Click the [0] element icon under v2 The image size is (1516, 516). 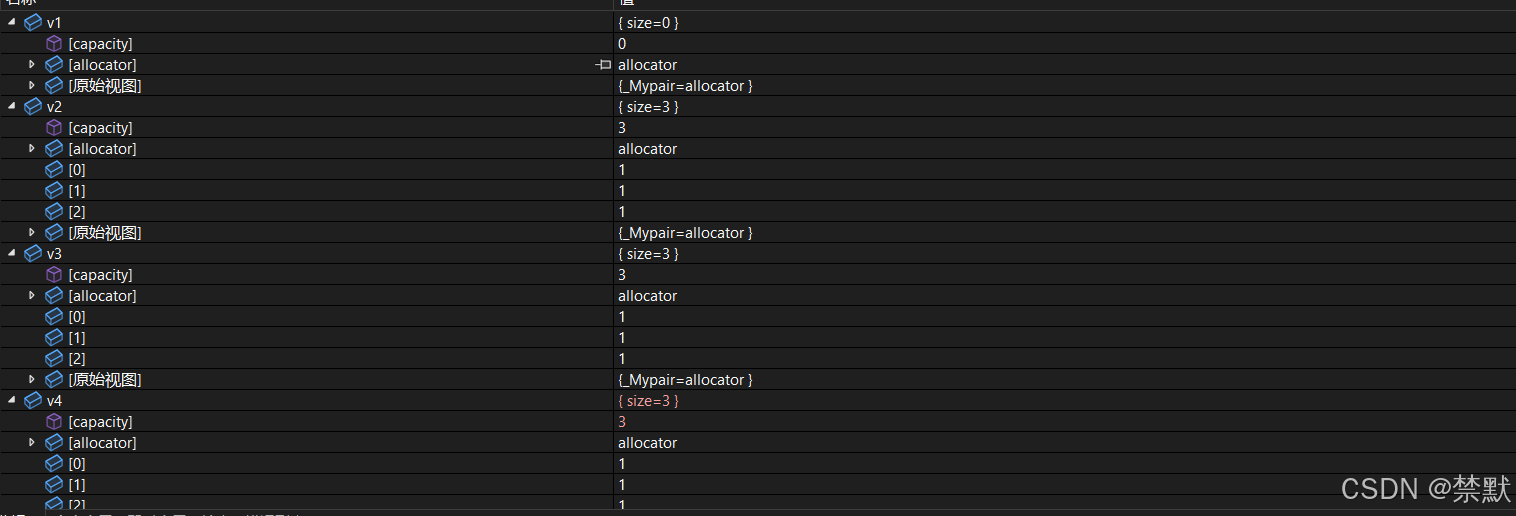coord(54,170)
